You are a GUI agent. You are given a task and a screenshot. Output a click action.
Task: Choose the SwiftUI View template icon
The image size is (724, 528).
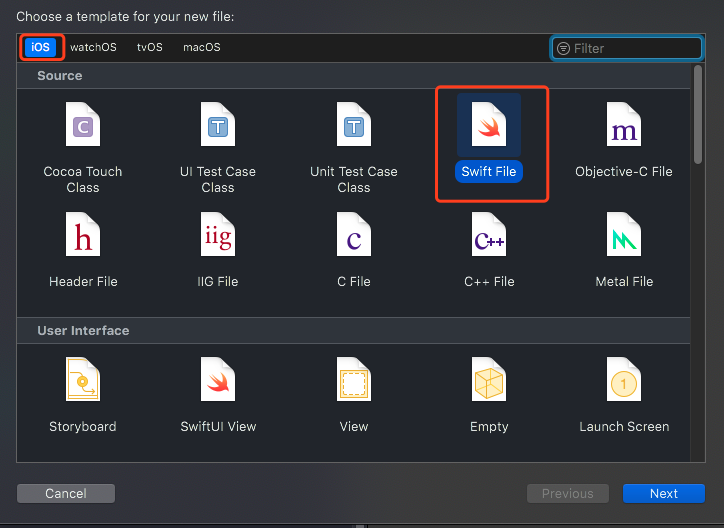217,379
